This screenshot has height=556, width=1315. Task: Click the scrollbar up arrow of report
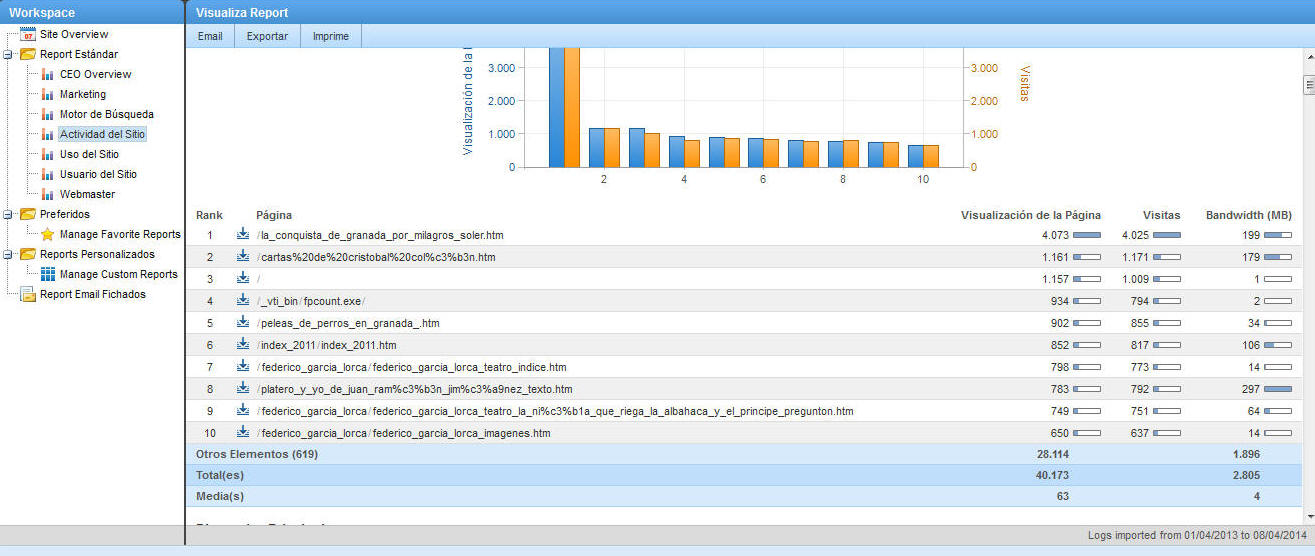tap(1308, 56)
